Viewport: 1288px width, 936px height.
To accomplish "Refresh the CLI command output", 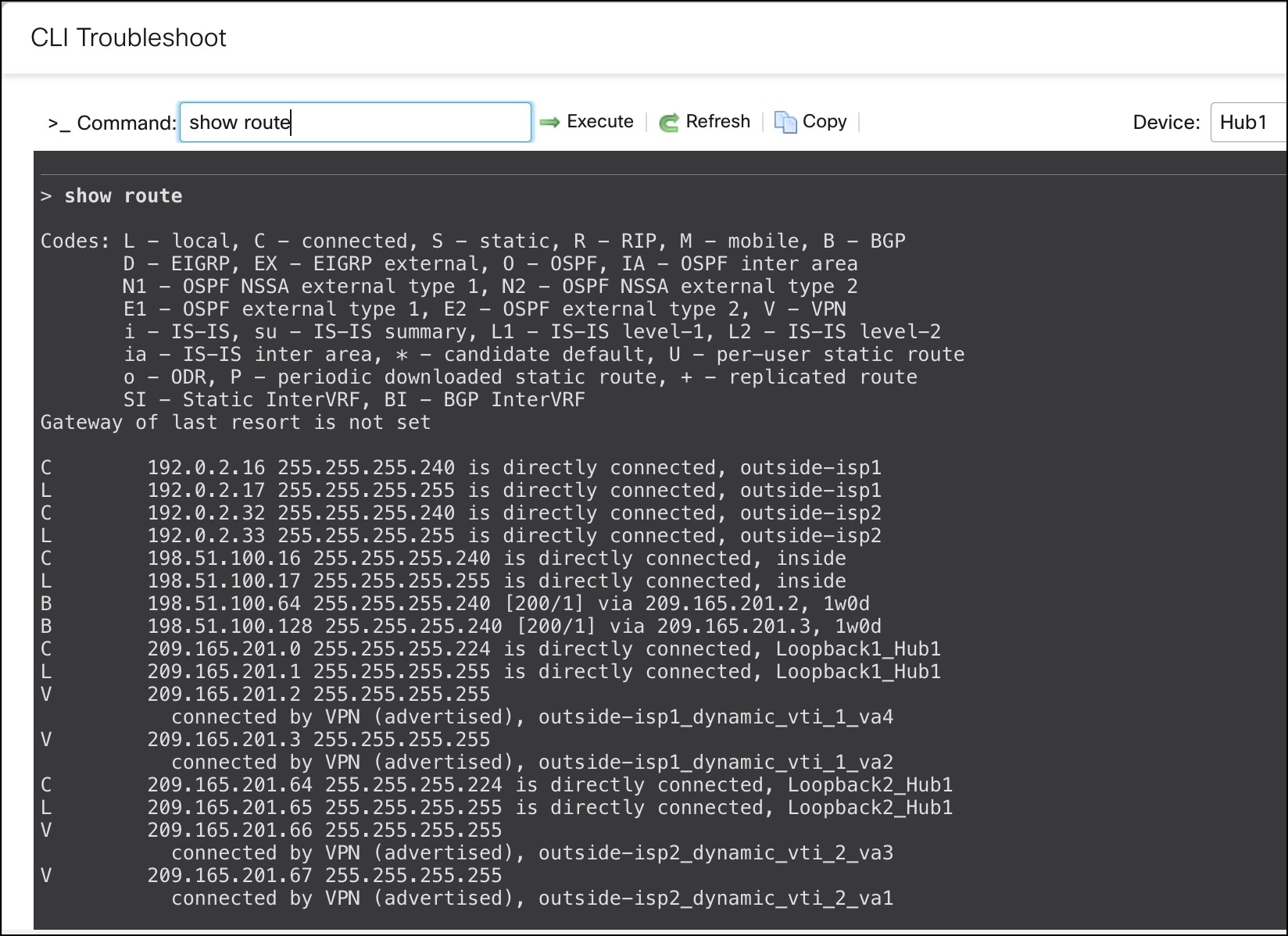I will point(717,122).
